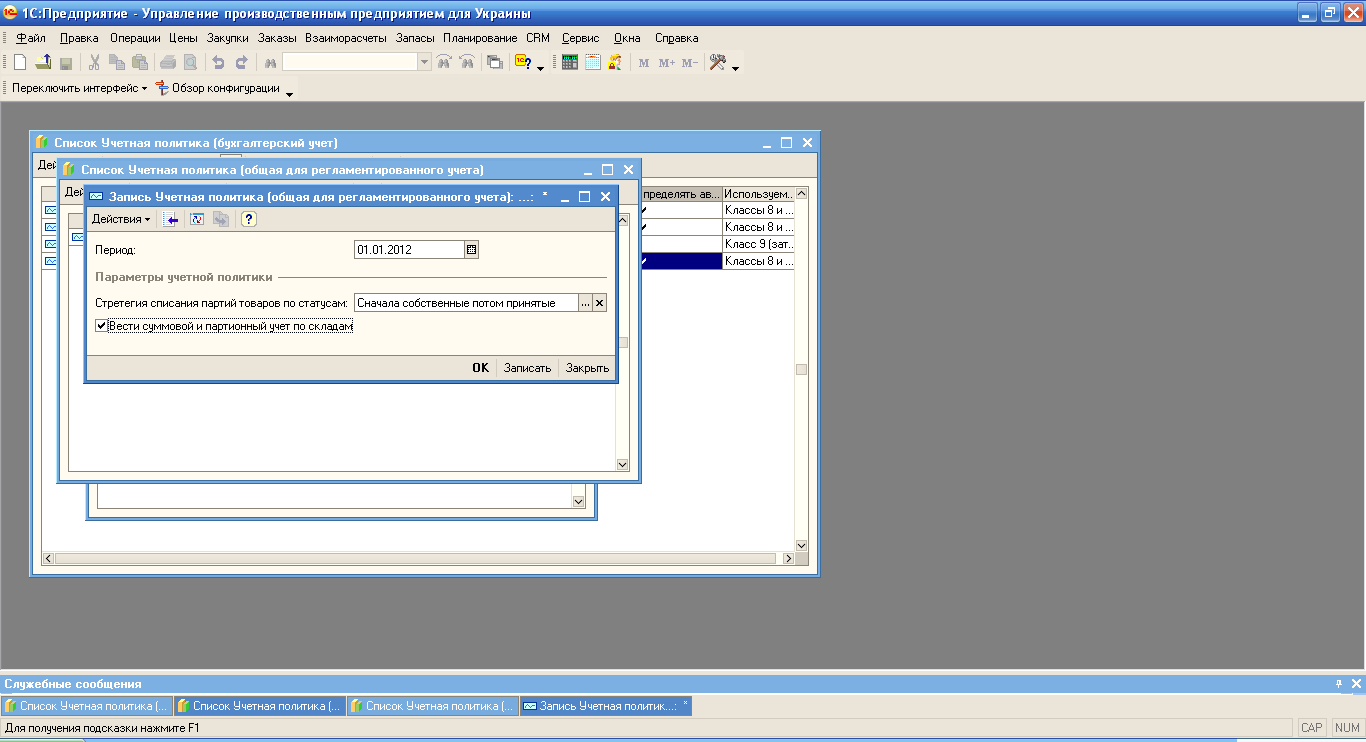Viewport: 1366px width, 742px height.
Task: Cut selection with the scissors icon
Action: click(x=94, y=62)
